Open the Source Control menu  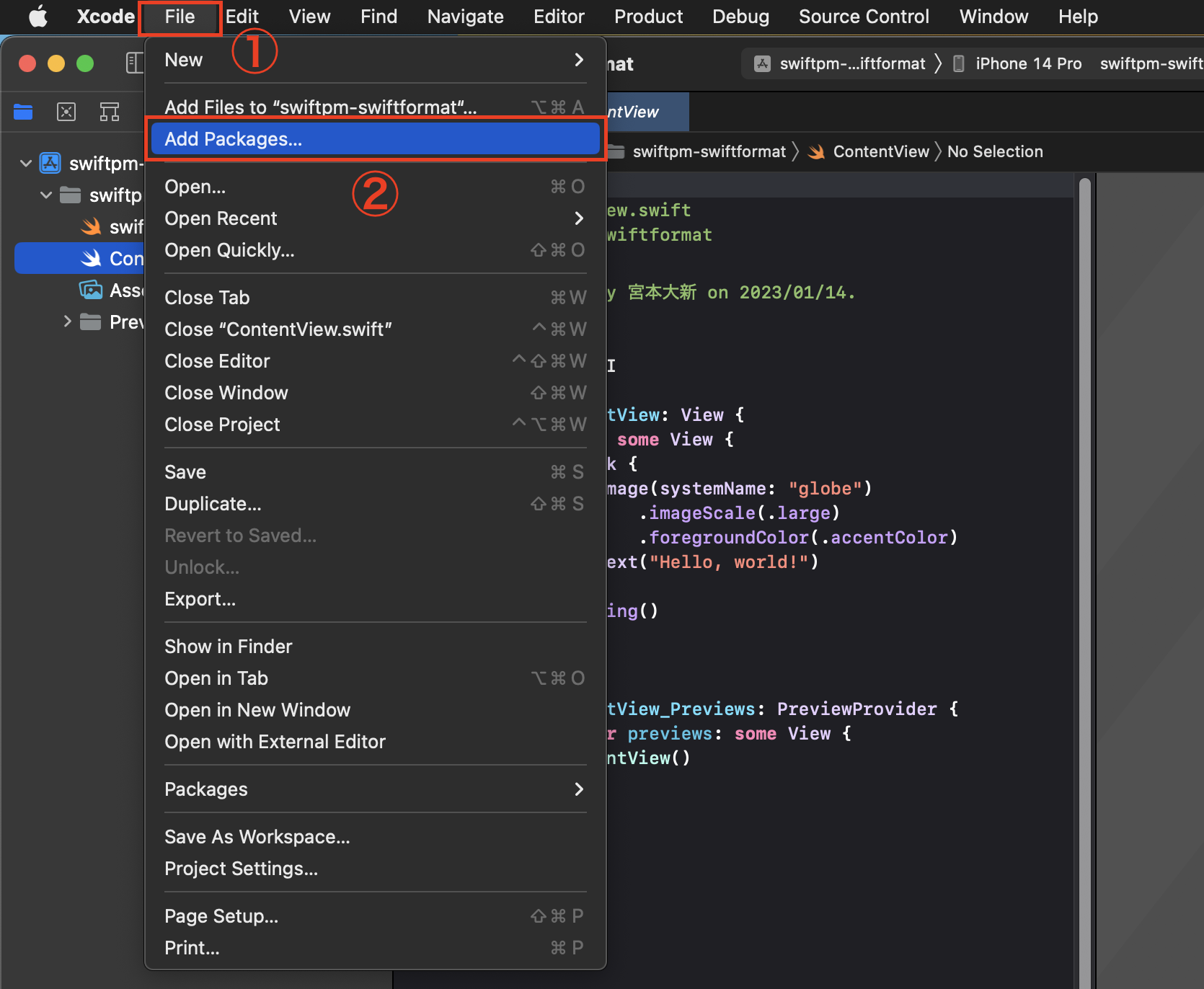[864, 16]
